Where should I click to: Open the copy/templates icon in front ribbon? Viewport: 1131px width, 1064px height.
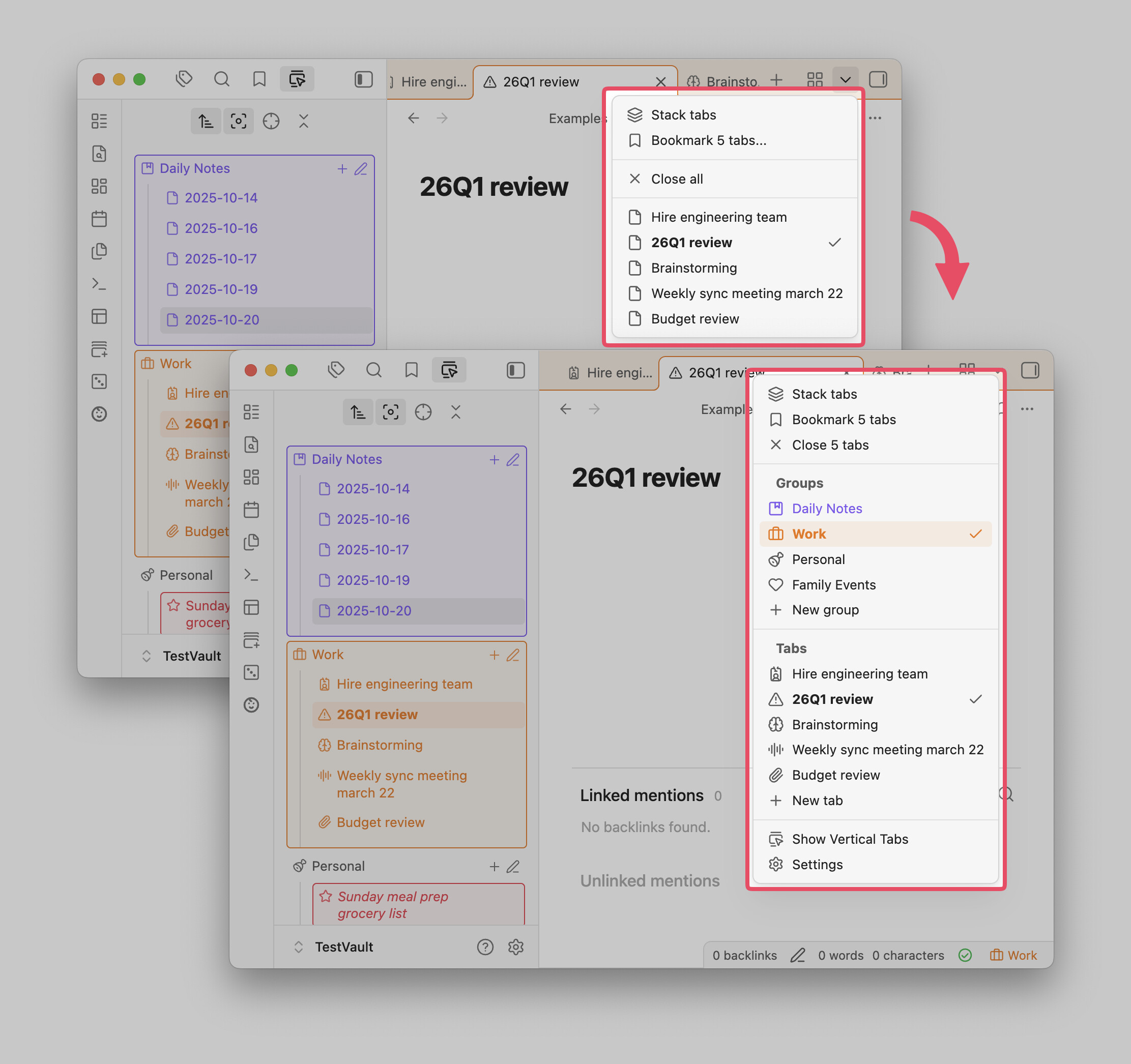point(251,542)
